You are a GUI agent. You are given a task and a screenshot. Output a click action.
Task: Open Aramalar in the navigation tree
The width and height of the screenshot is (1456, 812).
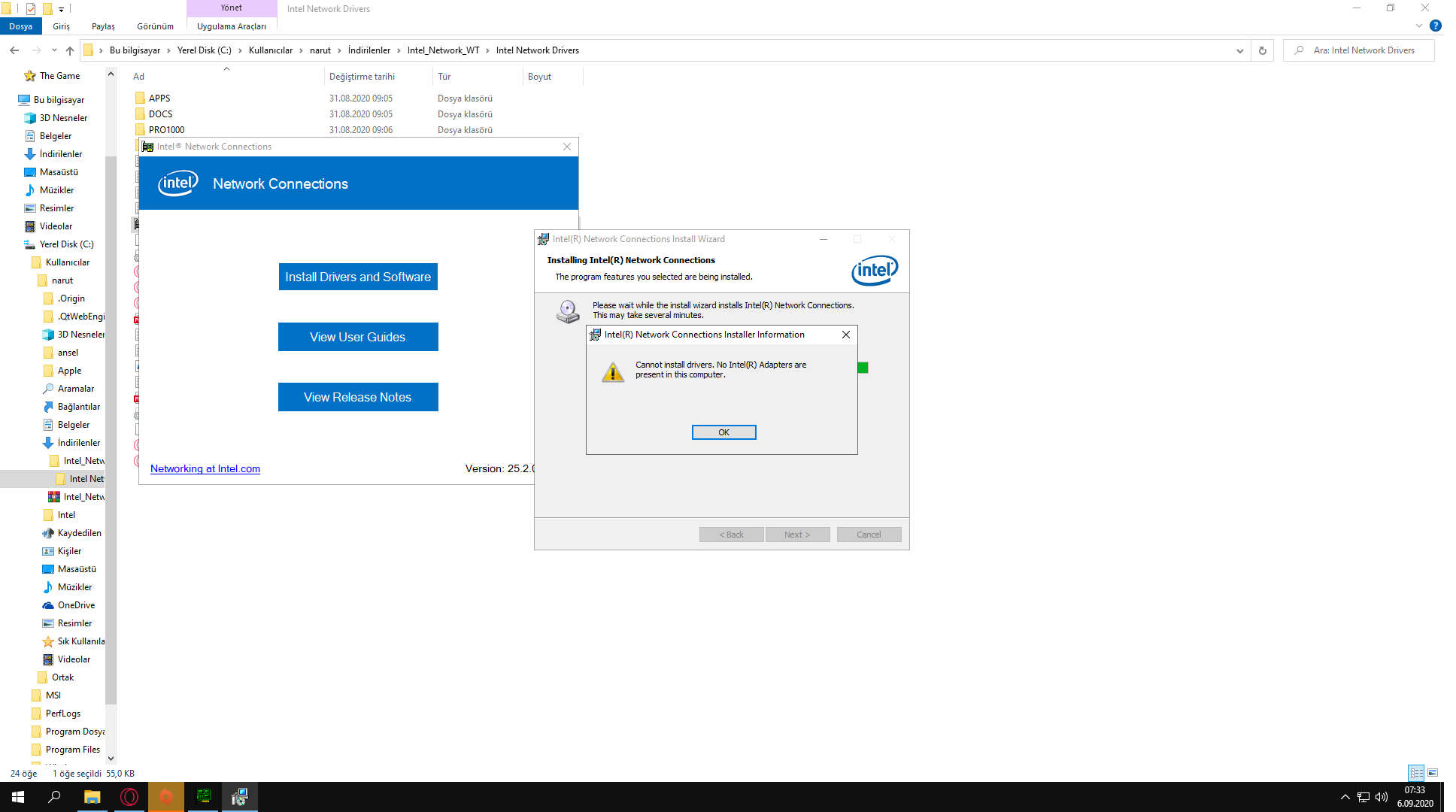76,389
